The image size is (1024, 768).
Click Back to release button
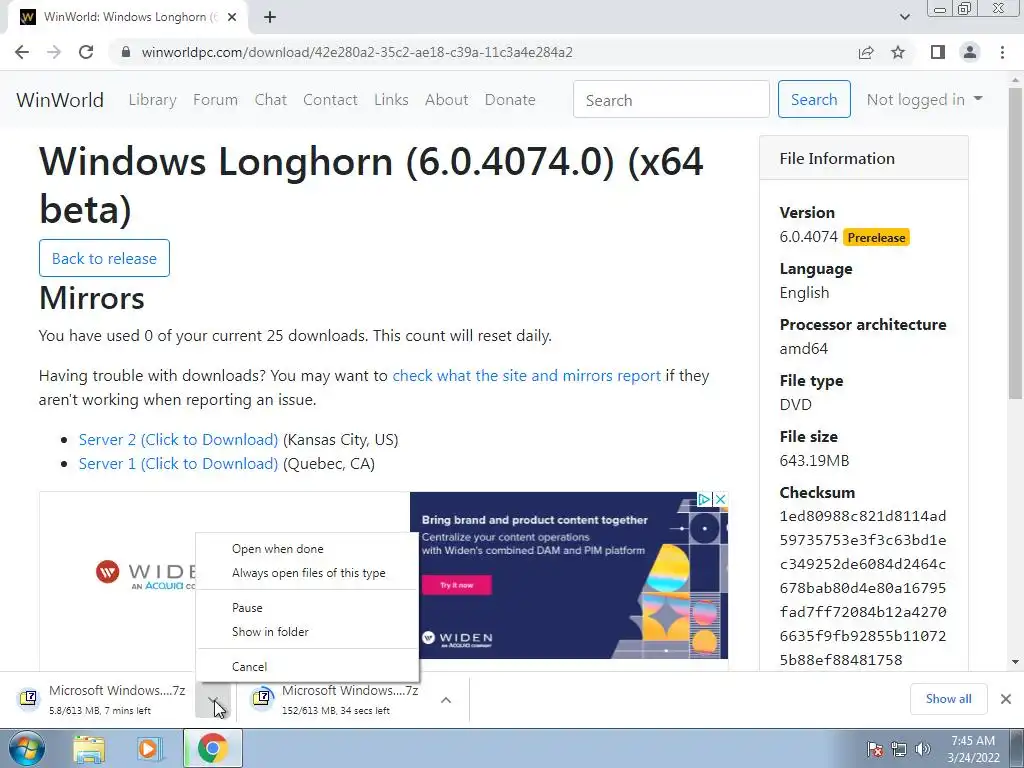coord(104,258)
